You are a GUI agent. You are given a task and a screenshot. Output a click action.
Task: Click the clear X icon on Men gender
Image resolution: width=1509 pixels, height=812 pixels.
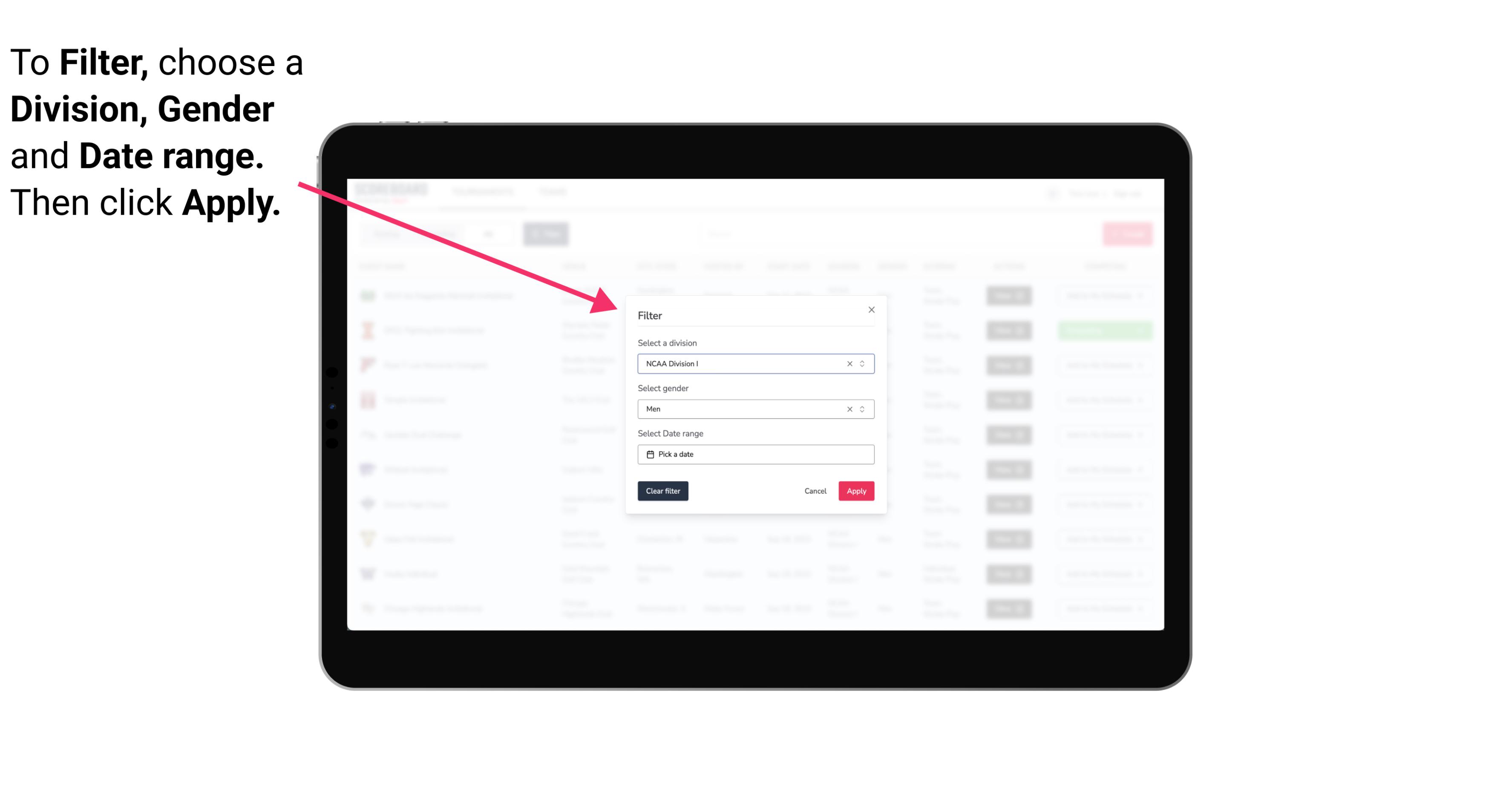849,408
